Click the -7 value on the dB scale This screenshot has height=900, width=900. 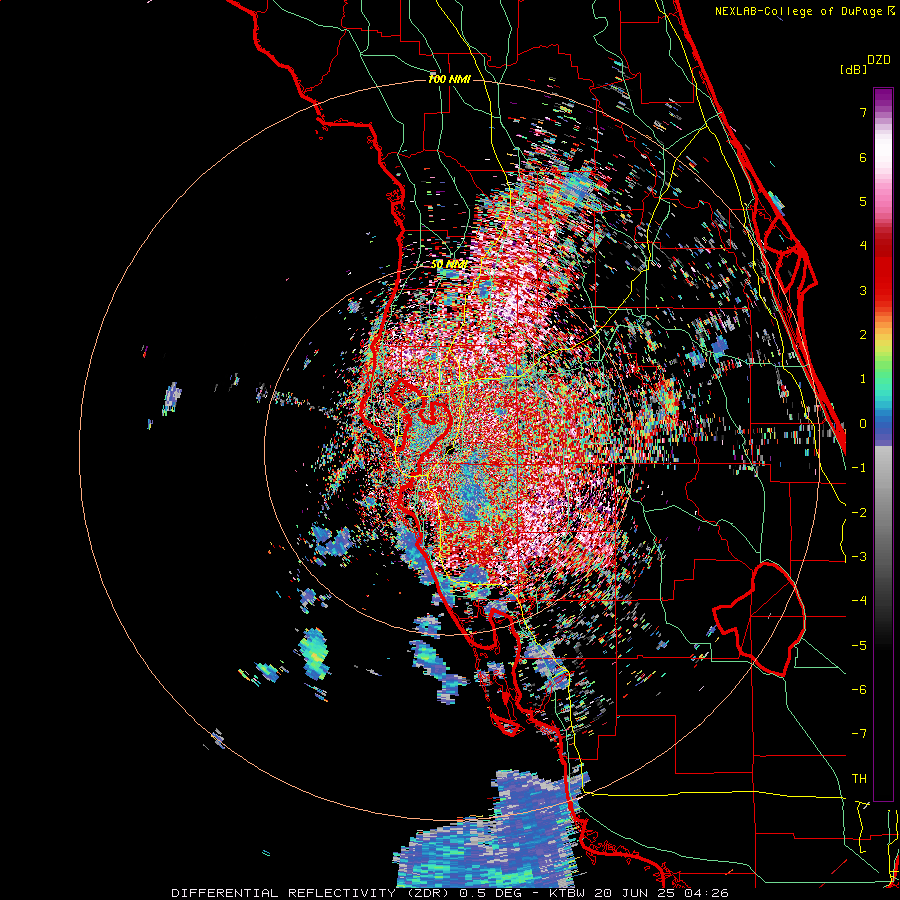859,734
